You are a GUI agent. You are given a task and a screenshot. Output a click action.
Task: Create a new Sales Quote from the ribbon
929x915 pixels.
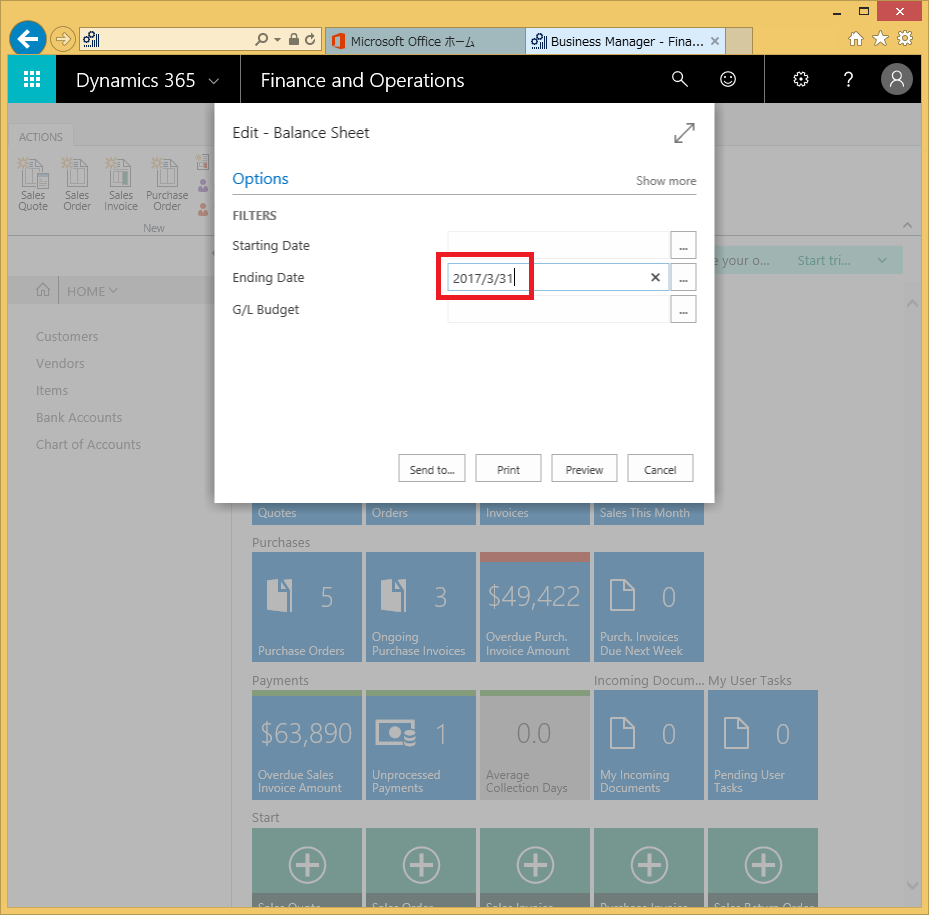pyautogui.click(x=33, y=184)
